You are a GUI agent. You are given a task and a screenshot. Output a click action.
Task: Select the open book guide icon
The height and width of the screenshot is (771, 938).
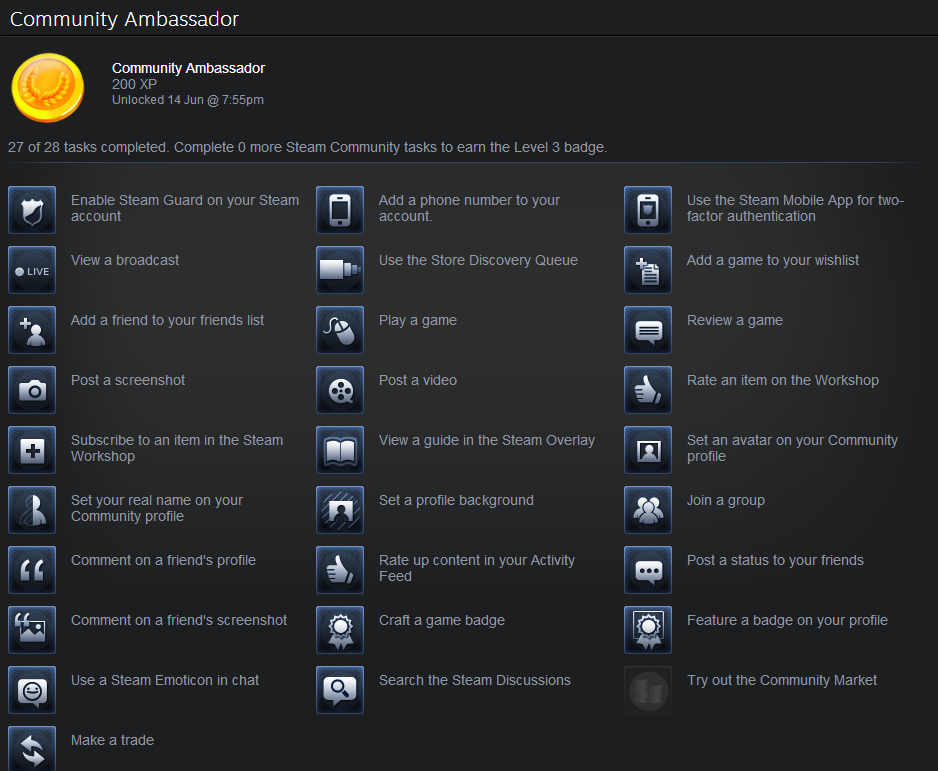click(x=340, y=450)
